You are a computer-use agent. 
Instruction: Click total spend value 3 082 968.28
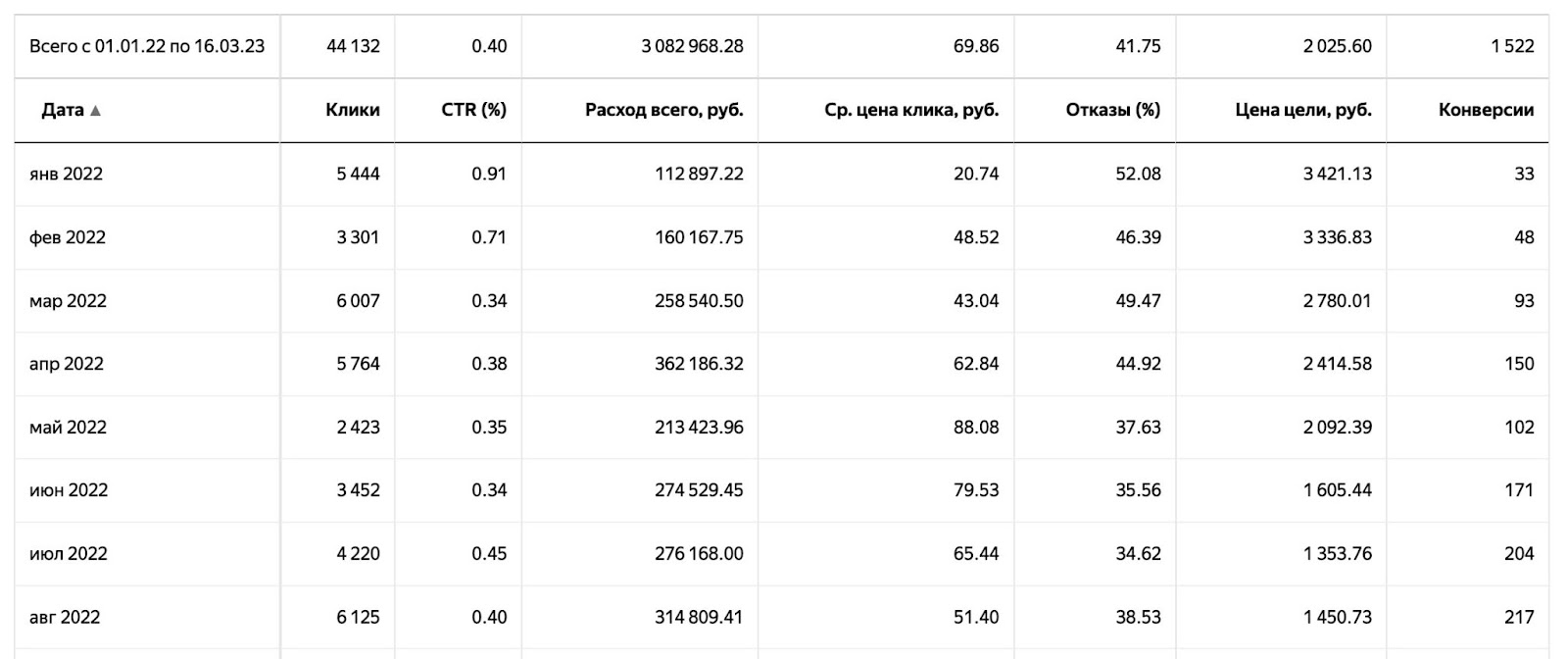[692, 46]
